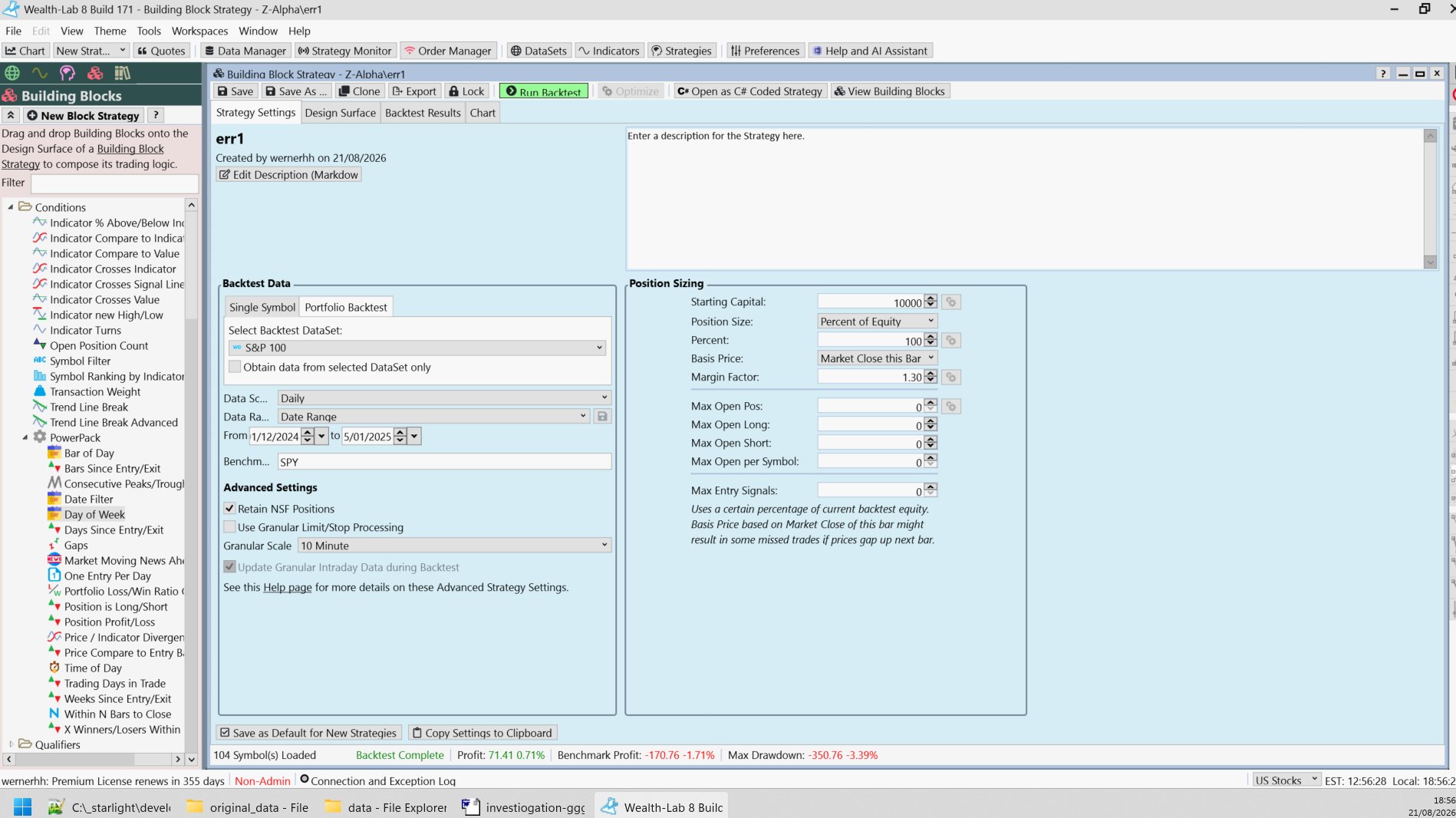Open the head-shaped Strategies icon in sidebar
Screen dimensions: 1456x818
pyautogui.click(x=68, y=73)
